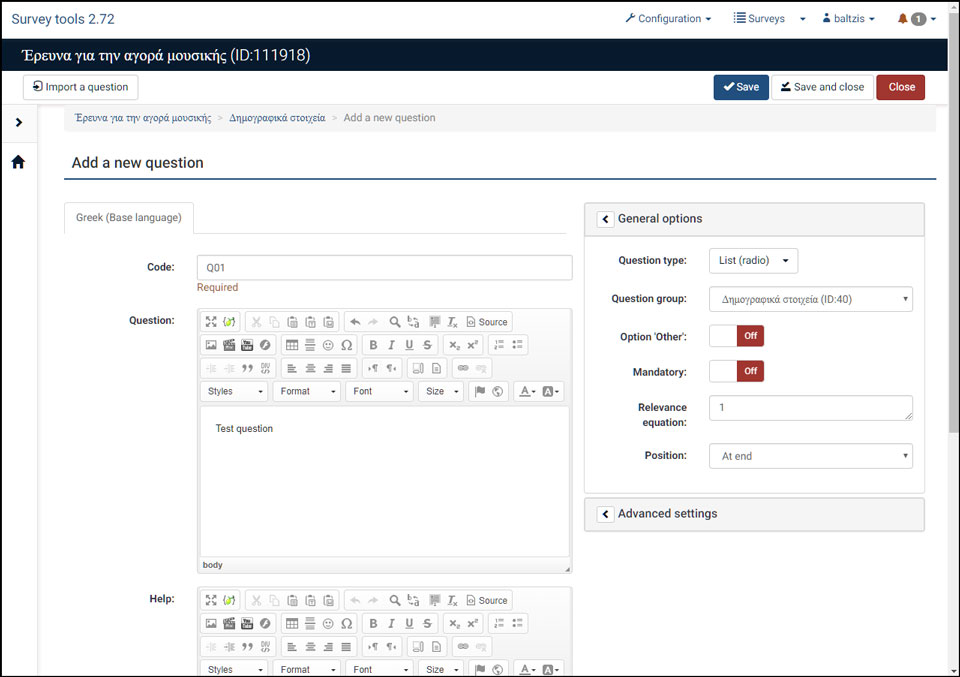Open the Configuration menu
Image resolution: width=960 pixels, height=677 pixels.
tap(668, 19)
